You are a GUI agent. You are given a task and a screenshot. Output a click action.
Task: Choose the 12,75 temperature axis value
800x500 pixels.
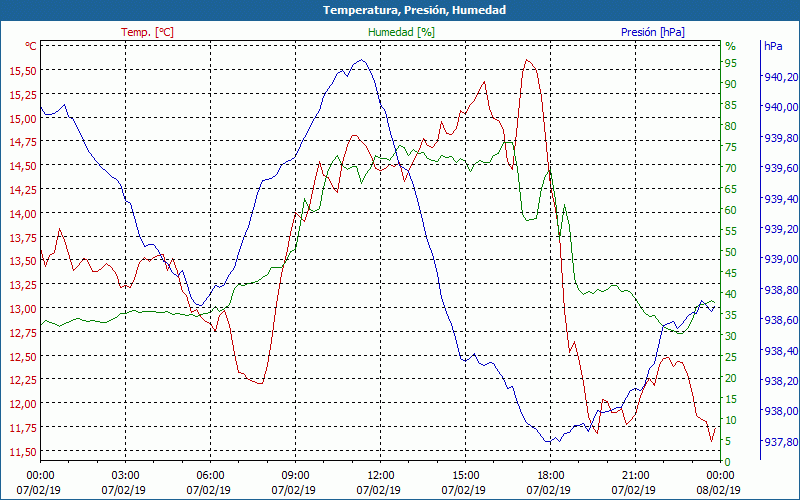tap(23, 333)
